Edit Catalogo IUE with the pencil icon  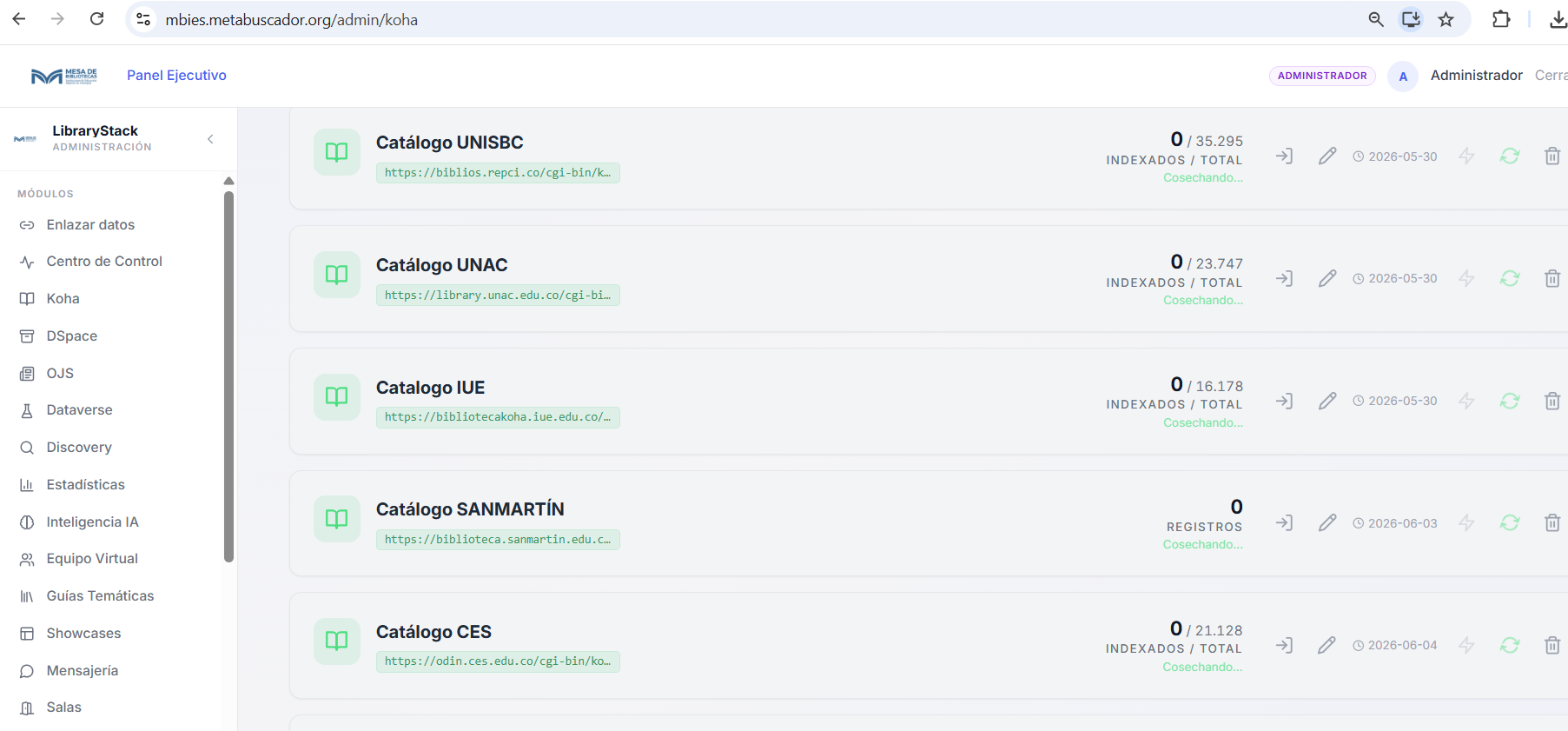click(1327, 402)
